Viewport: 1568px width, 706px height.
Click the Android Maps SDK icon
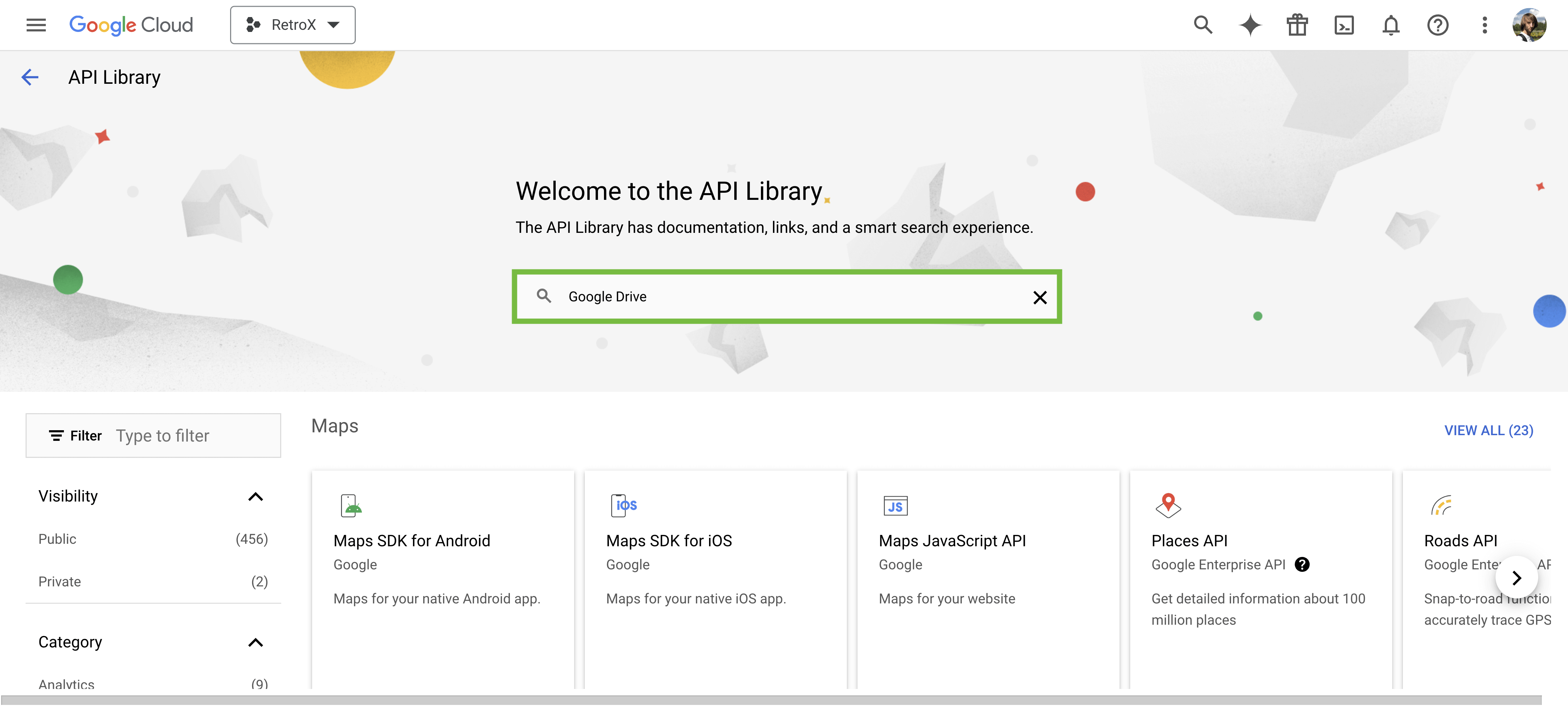click(350, 505)
